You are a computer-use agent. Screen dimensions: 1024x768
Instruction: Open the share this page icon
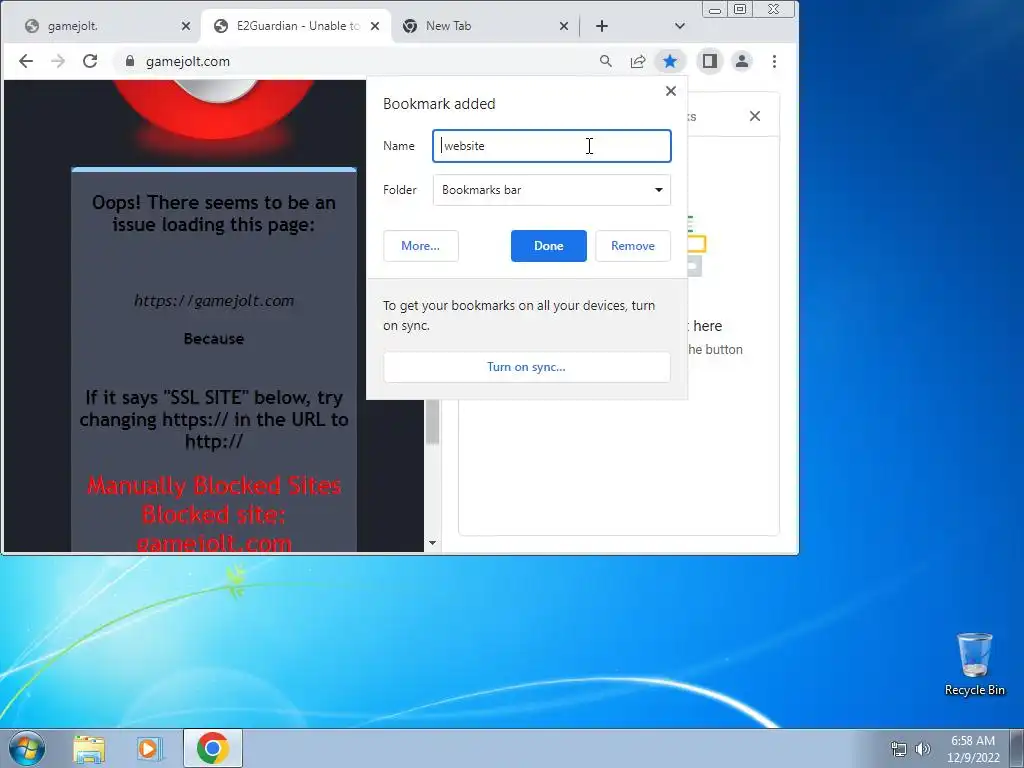click(x=638, y=61)
